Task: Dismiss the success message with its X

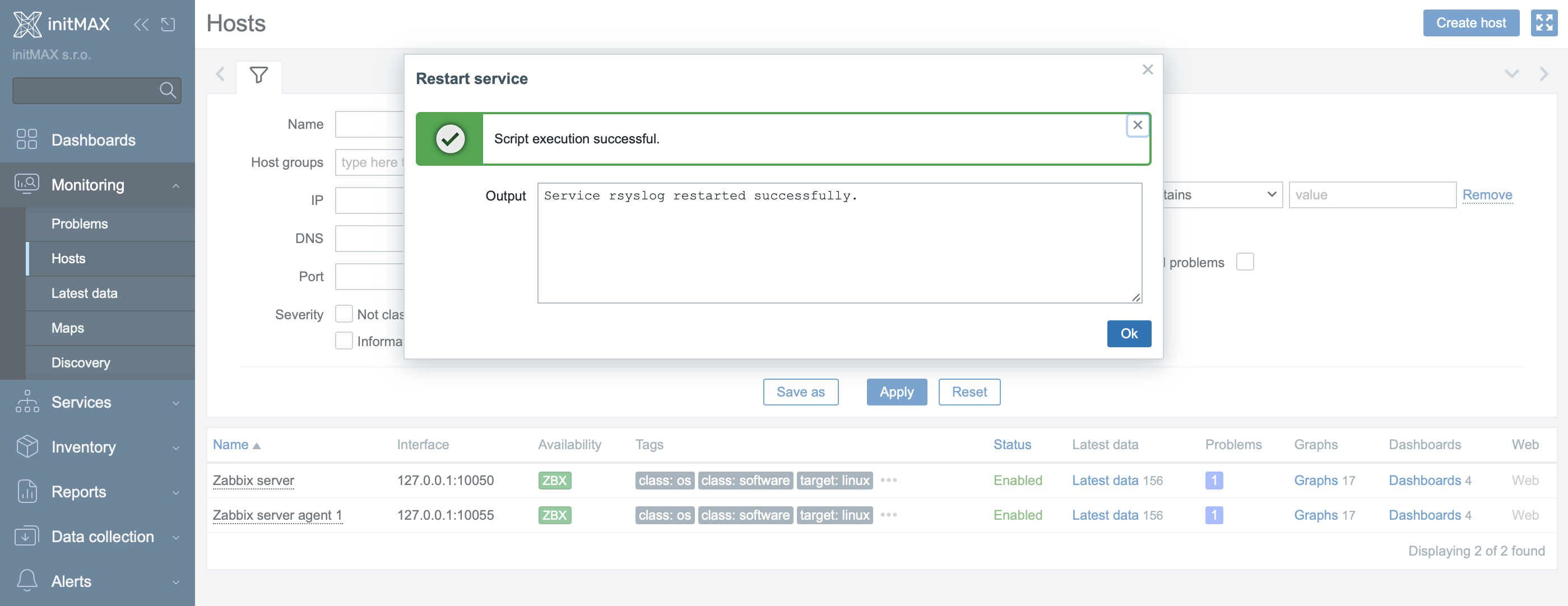Action: click(x=1137, y=125)
